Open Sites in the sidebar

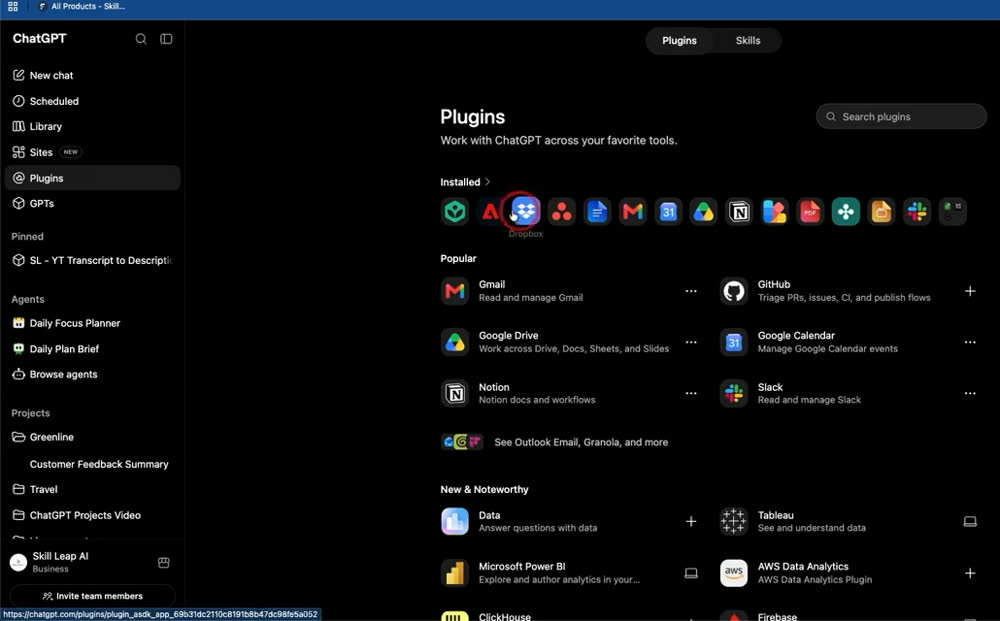92,152
